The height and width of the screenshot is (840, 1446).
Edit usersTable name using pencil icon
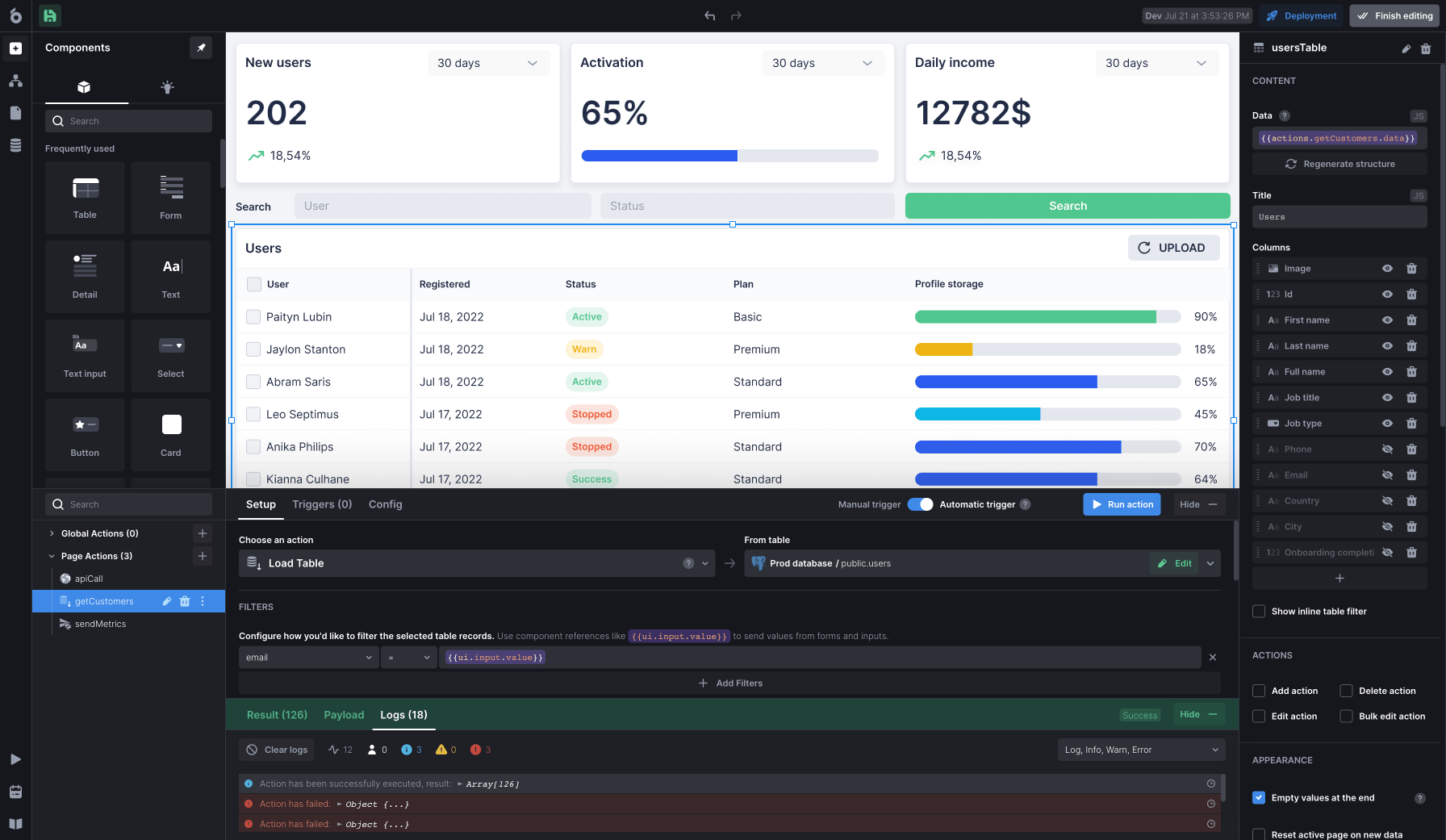[x=1405, y=48]
